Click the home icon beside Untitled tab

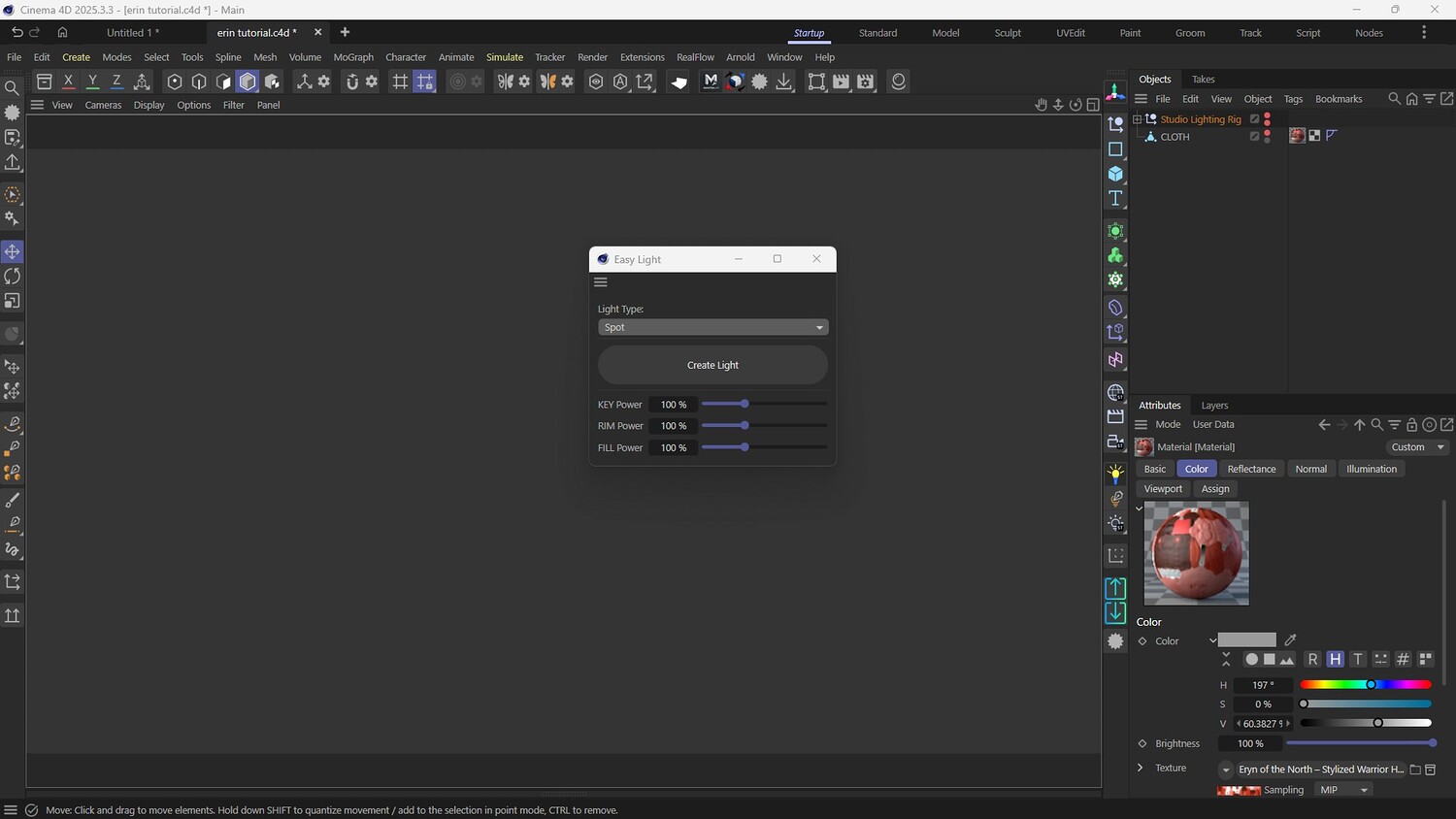click(x=62, y=32)
